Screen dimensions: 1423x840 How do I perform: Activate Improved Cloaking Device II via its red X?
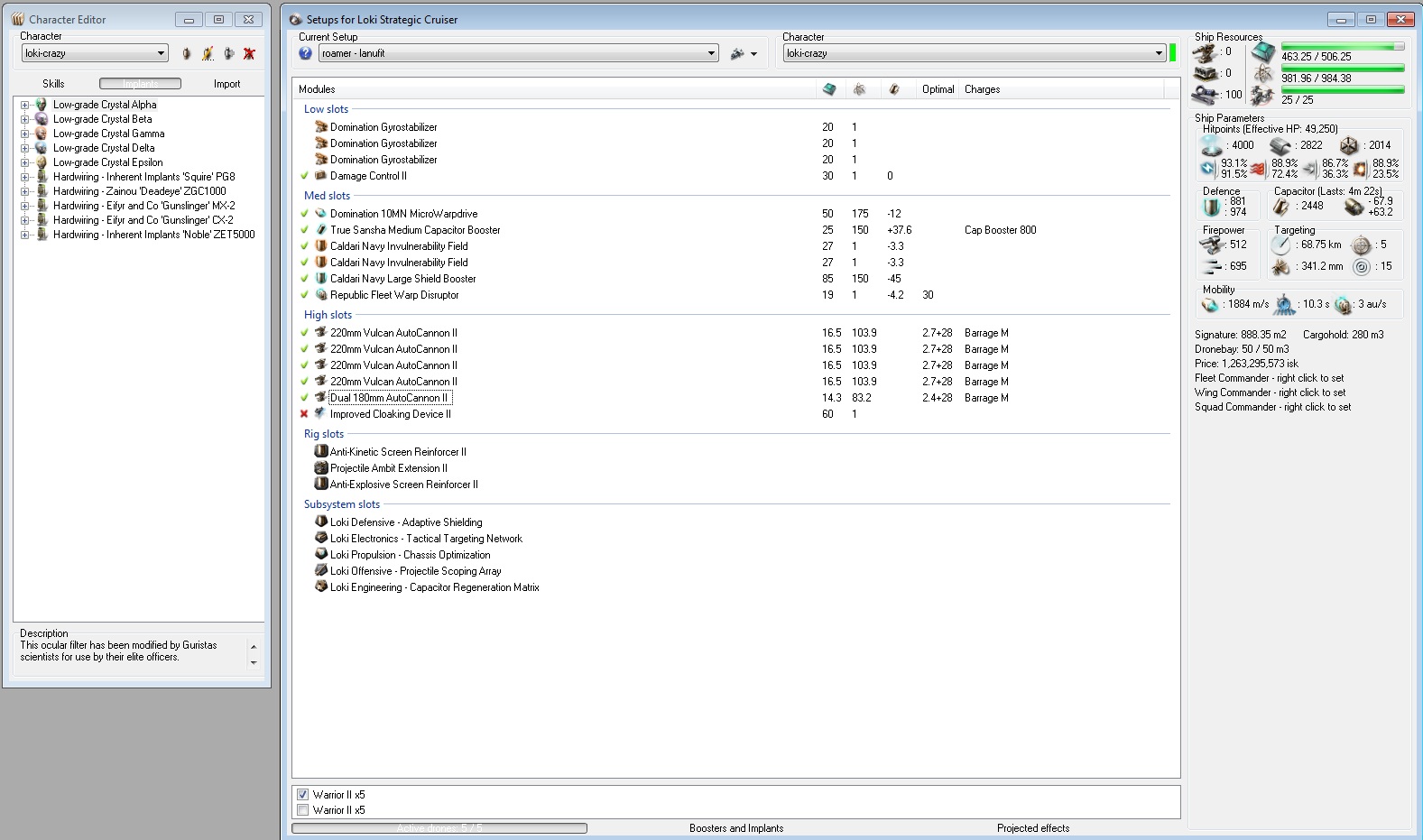pyautogui.click(x=304, y=414)
